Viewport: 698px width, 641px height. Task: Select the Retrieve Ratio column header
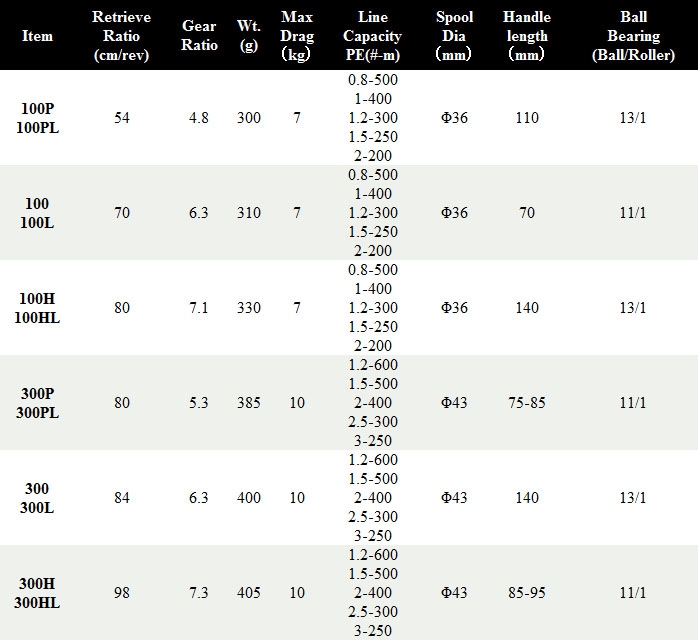coord(121,36)
